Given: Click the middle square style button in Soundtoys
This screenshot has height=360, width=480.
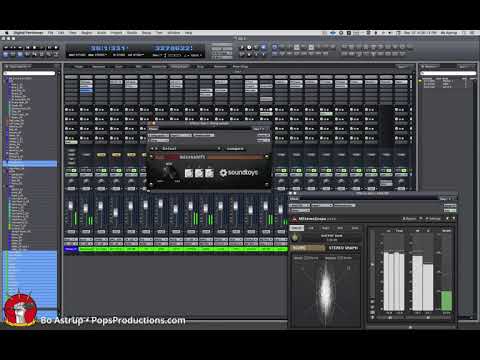Looking at the screenshot, I should tap(199, 173).
